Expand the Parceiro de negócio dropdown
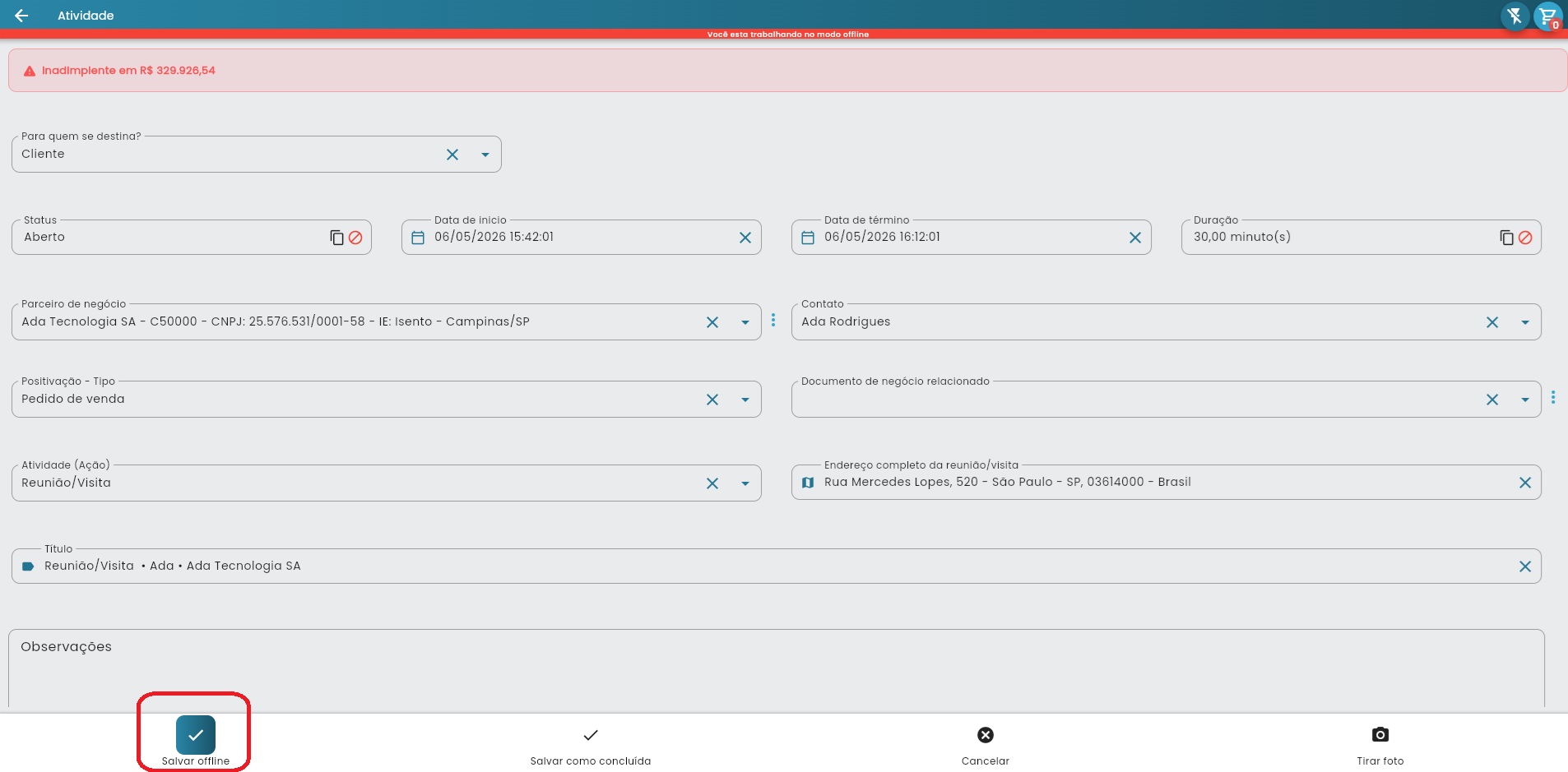The width and height of the screenshot is (1568, 772). pyautogui.click(x=745, y=322)
